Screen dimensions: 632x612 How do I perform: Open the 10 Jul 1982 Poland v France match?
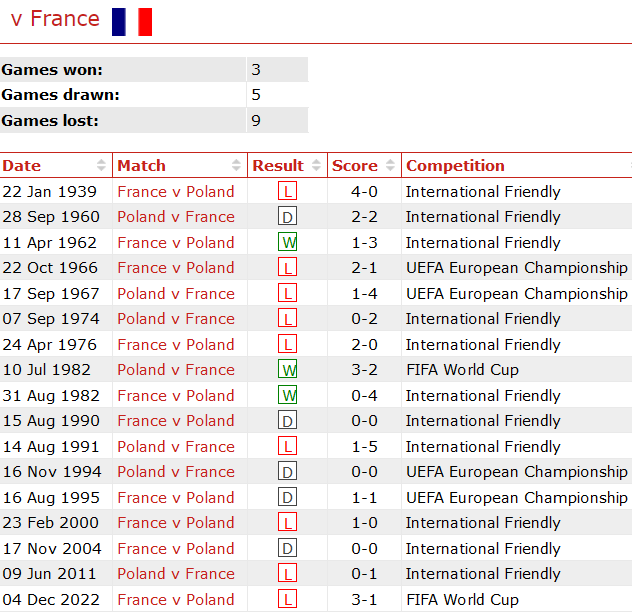176,370
